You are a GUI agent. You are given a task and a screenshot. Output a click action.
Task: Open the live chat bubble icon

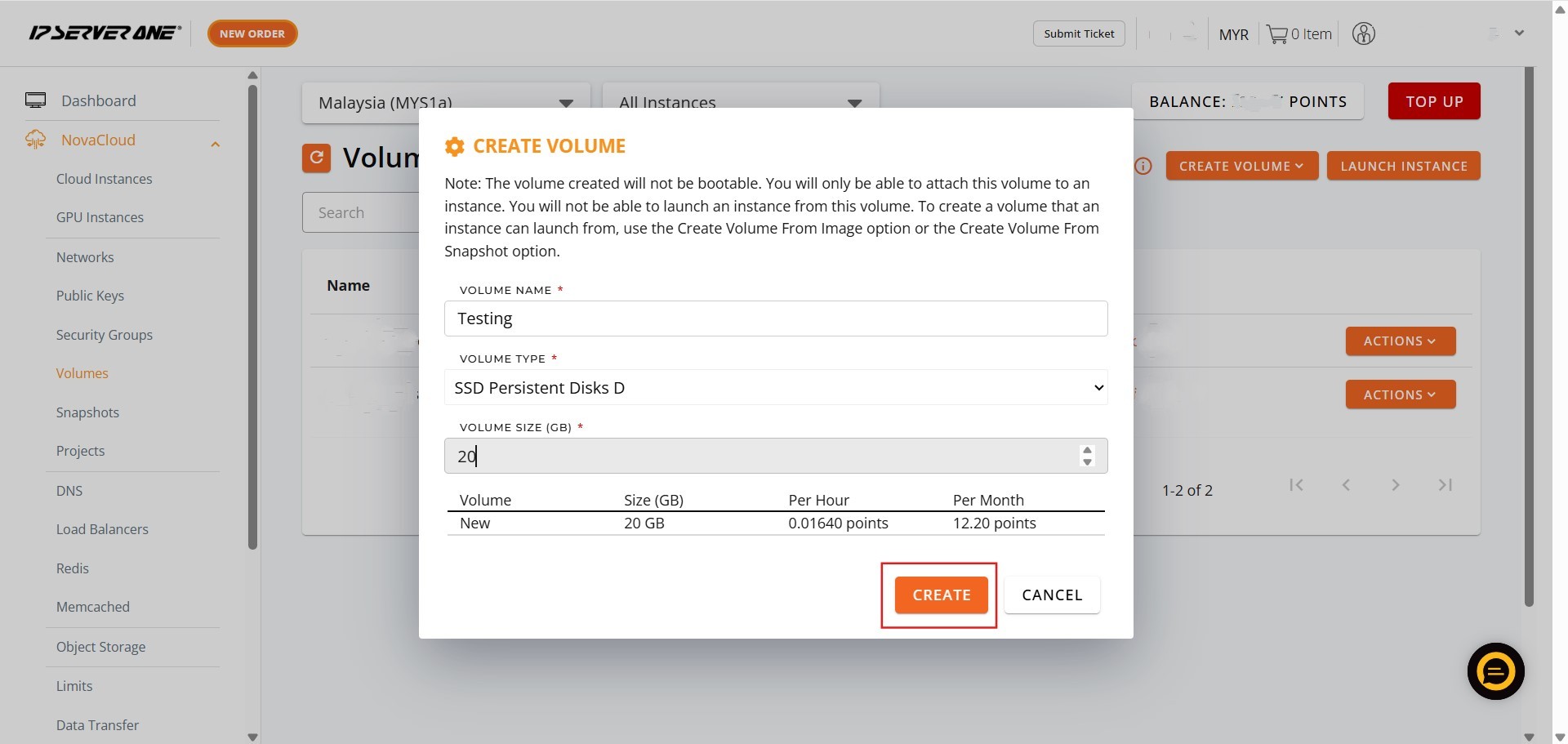coord(1495,671)
